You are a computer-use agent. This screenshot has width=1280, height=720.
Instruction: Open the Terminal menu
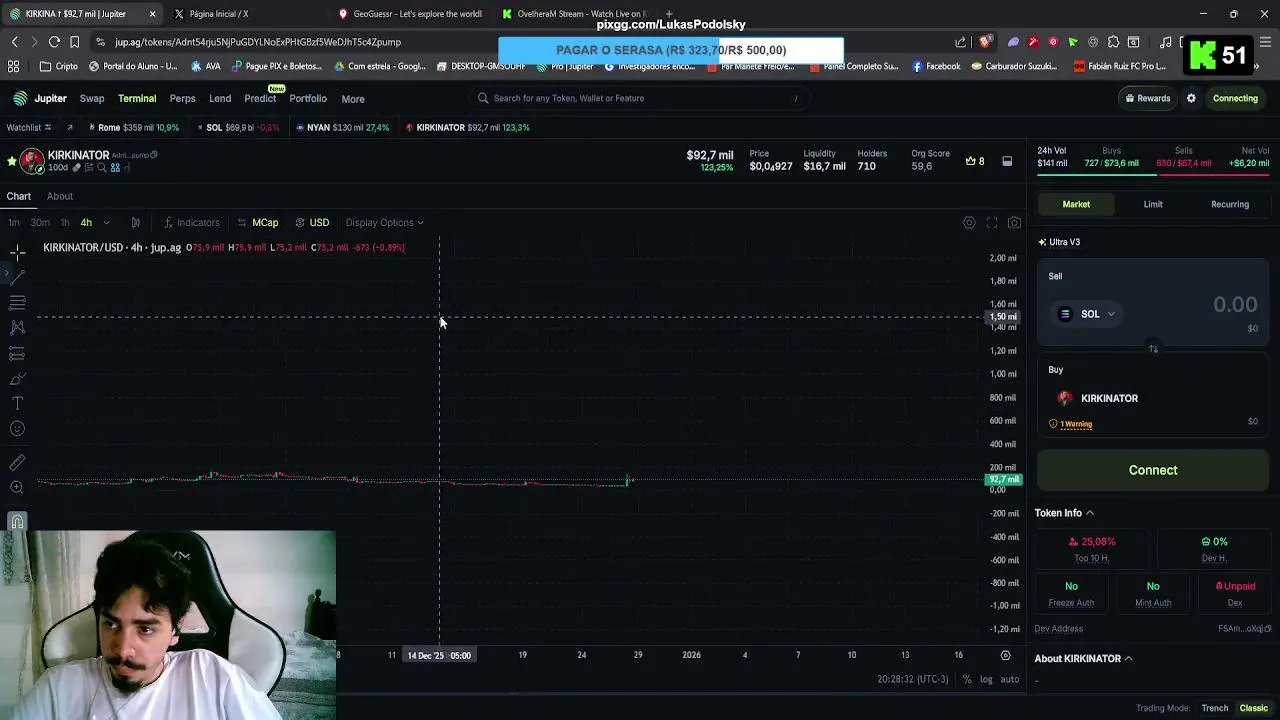click(137, 99)
